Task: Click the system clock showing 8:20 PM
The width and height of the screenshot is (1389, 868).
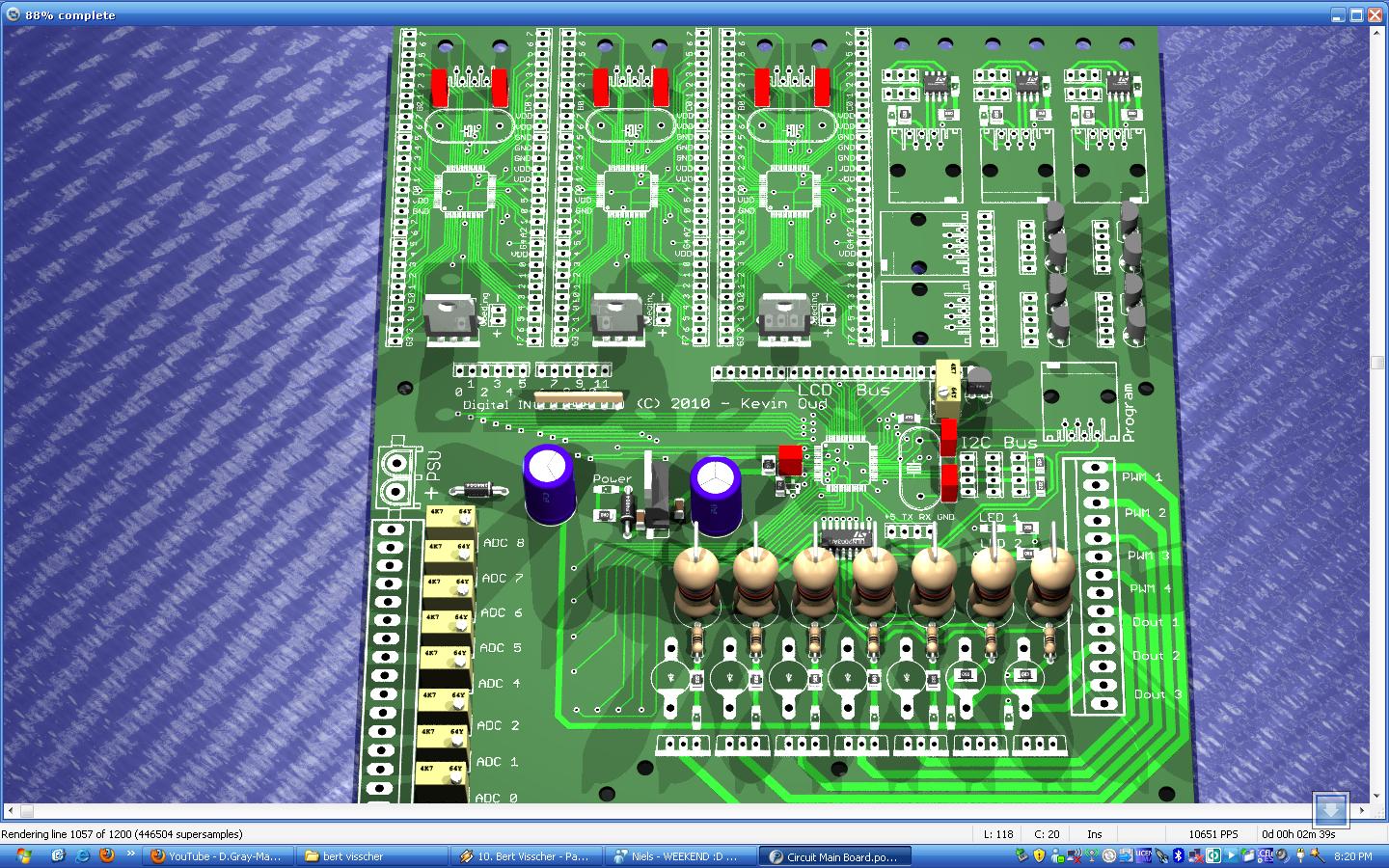Action: tap(1352, 856)
